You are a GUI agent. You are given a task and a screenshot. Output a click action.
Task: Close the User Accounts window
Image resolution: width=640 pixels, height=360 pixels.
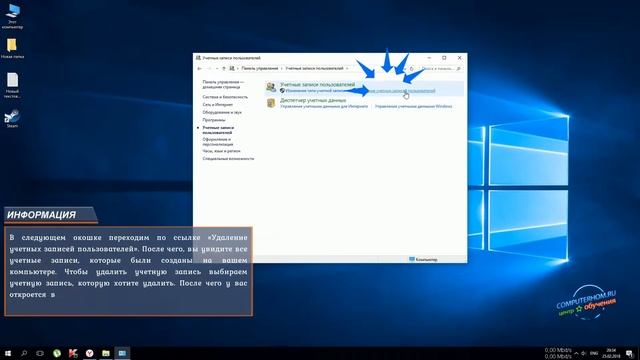click(460, 58)
